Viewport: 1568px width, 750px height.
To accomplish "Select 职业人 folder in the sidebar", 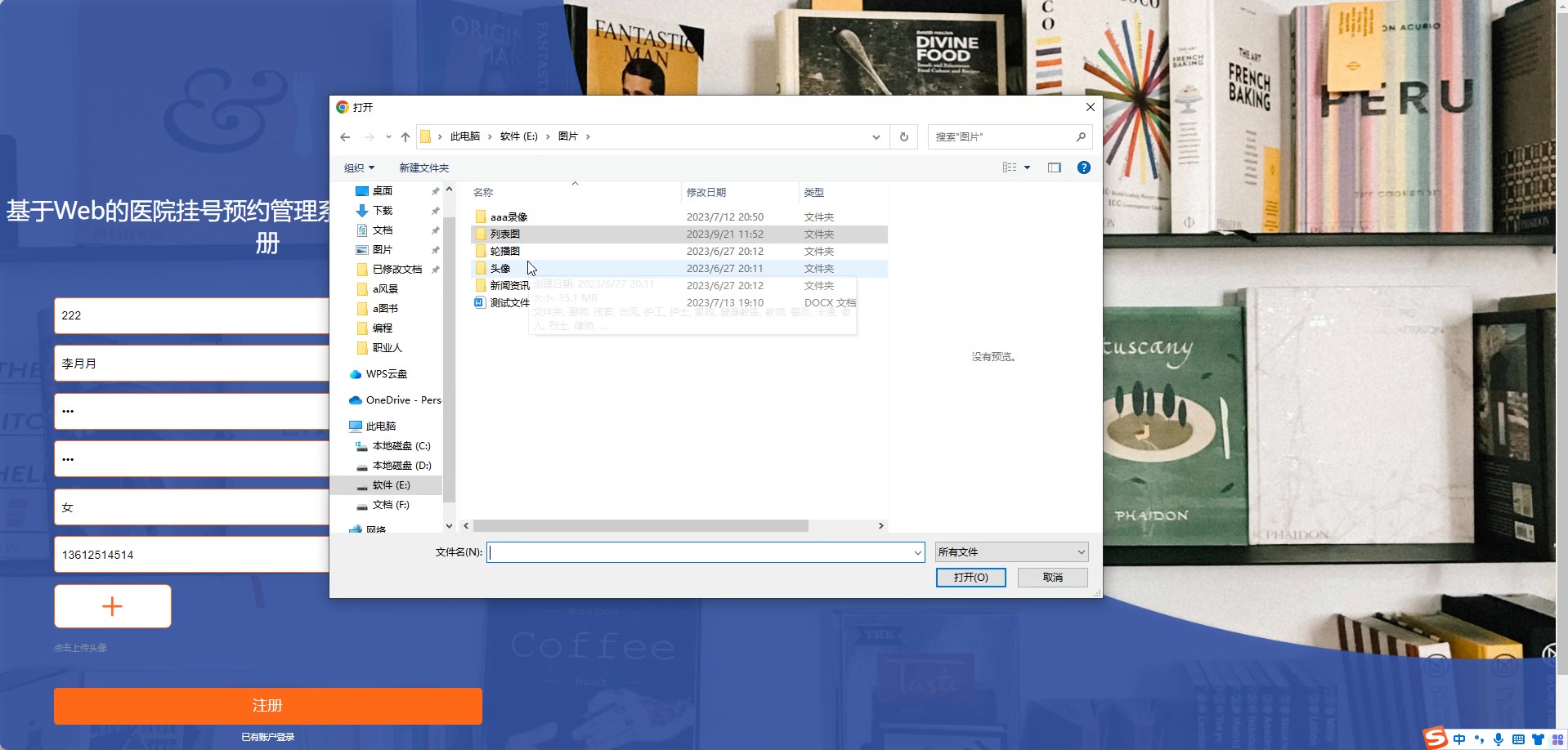I will pyautogui.click(x=388, y=348).
